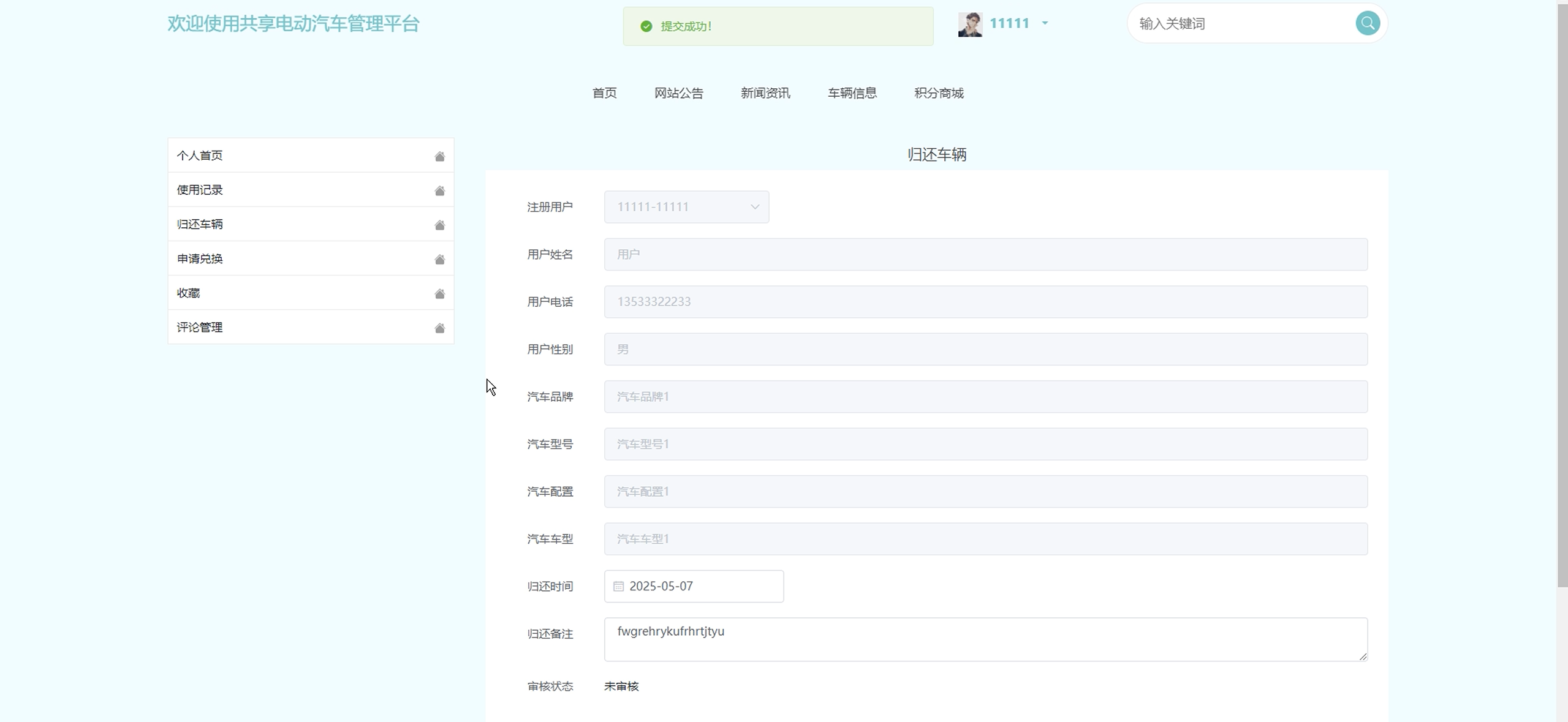Click the vertical page scrollbar
The image size is (1568, 722).
click(1562, 294)
